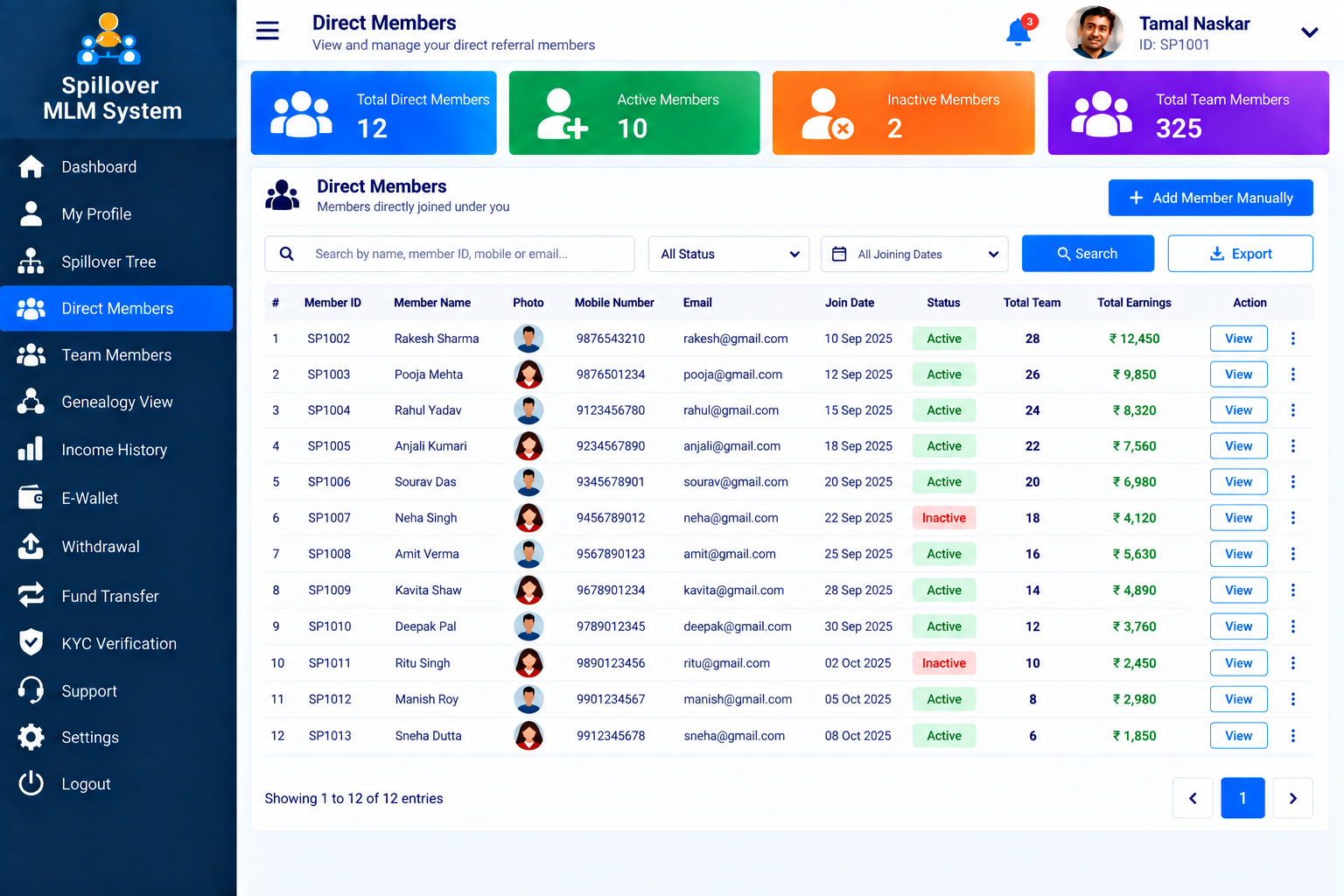1344x896 pixels.
Task: Go to next page arrow
Action: (1292, 798)
